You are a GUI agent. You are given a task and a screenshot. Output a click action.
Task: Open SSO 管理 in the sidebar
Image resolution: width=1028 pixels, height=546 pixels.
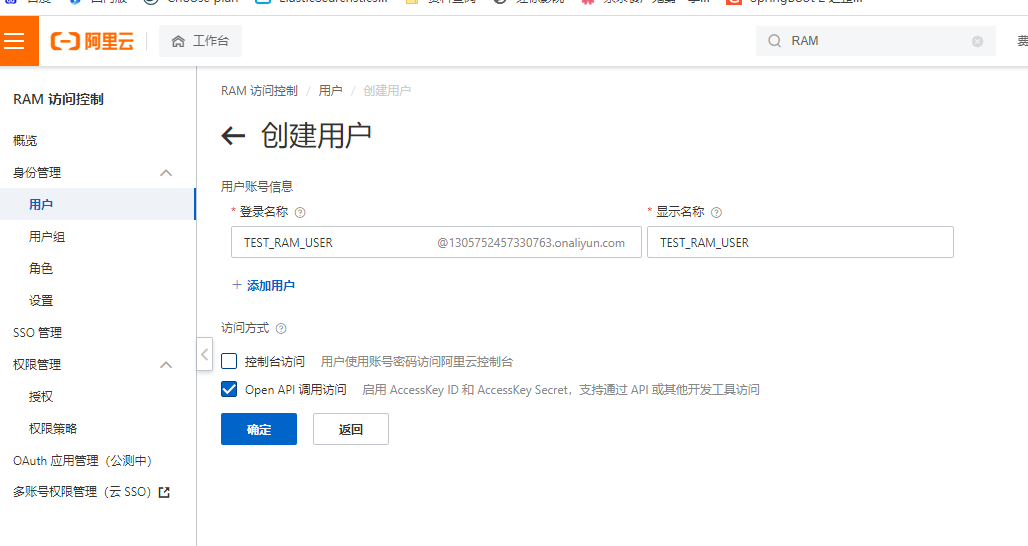[37, 332]
